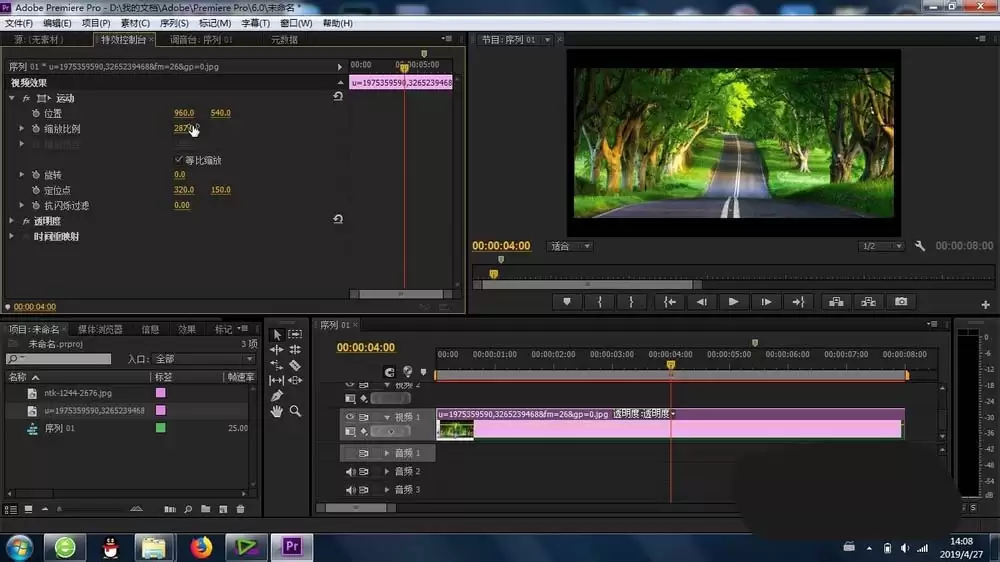Click the Snap magnet icon in timeline
This screenshot has height=562, width=1000.
click(390, 372)
